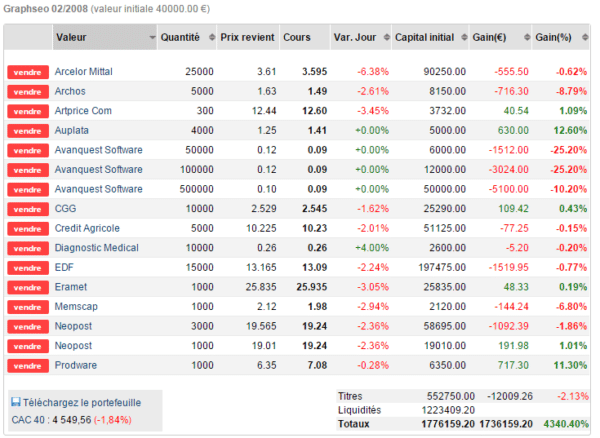
Task: Sell Diagnostic Medical shares
Action: [x=28, y=248]
